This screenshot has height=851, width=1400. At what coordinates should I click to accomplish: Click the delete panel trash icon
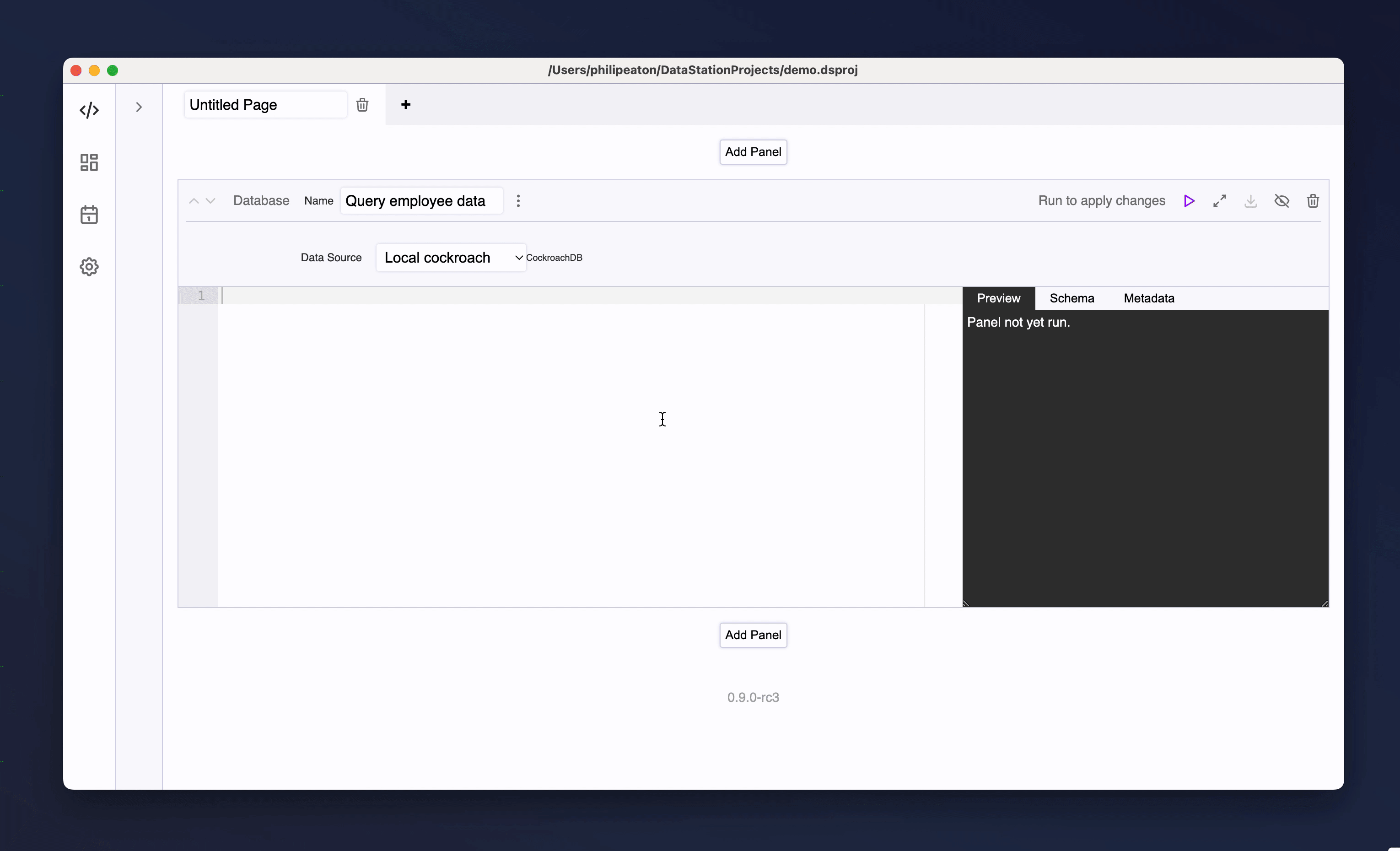[1313, 200]
